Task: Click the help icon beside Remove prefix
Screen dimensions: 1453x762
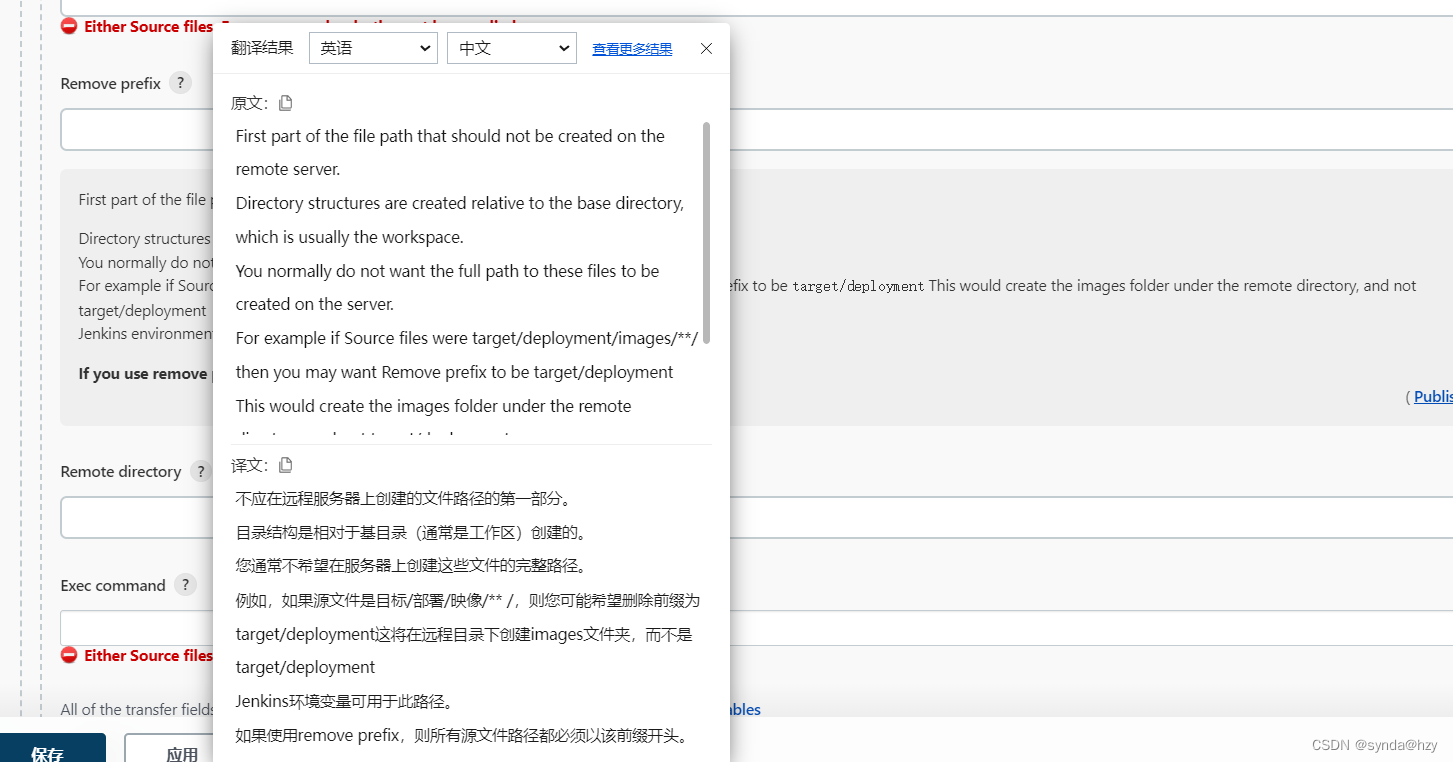Action: pyautogui.click(x=180, y=83)
